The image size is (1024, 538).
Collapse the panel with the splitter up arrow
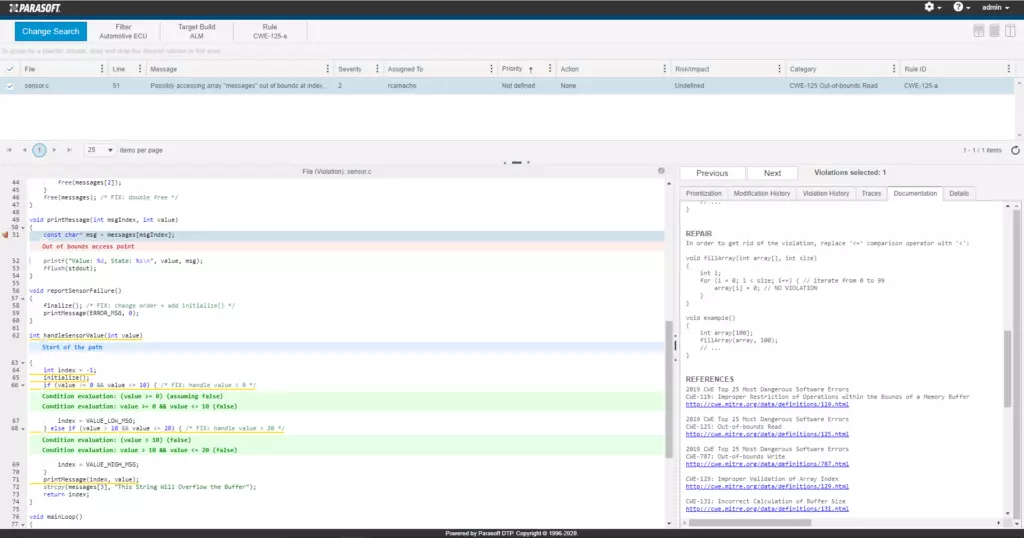505,162
